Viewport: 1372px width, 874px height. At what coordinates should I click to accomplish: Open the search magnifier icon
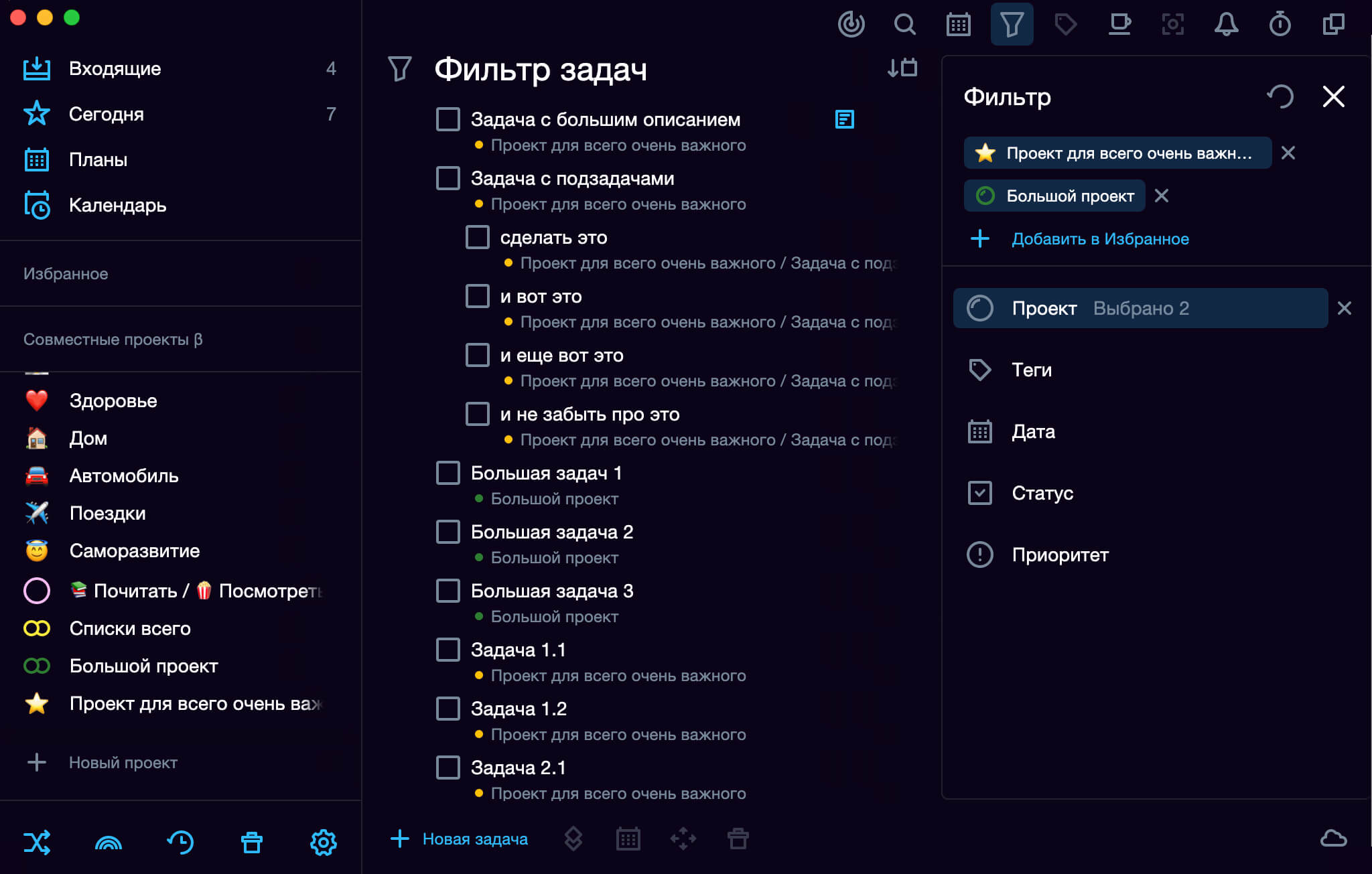(x=904, y=25)
